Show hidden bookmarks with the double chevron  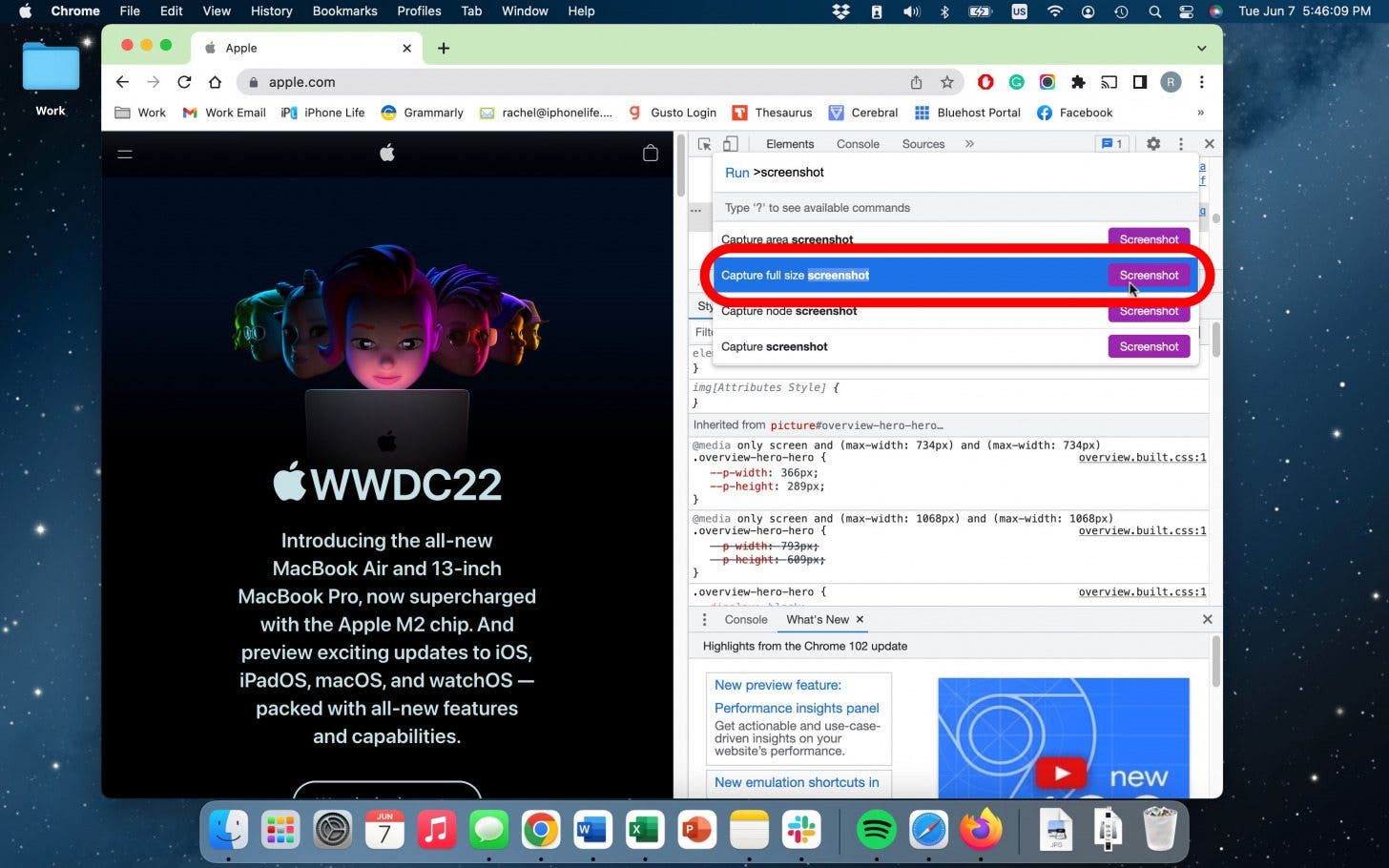[1200, 113]
